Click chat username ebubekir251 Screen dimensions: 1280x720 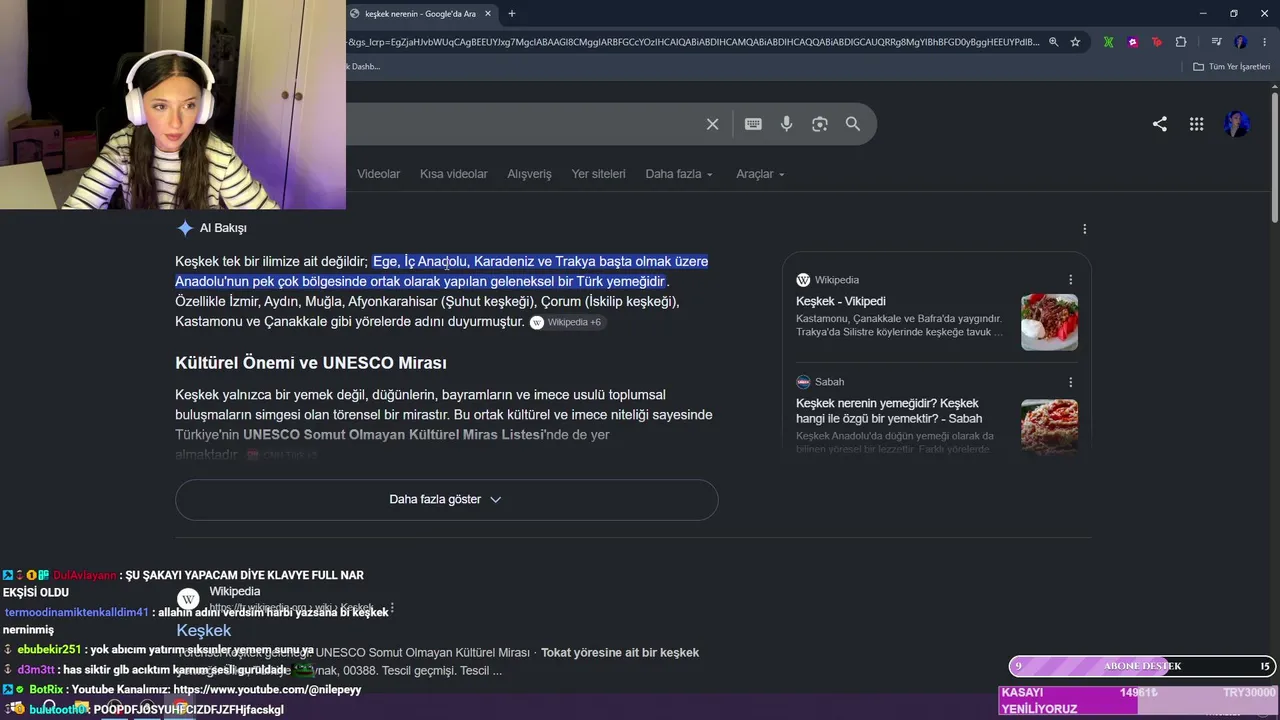coord(49,650)
